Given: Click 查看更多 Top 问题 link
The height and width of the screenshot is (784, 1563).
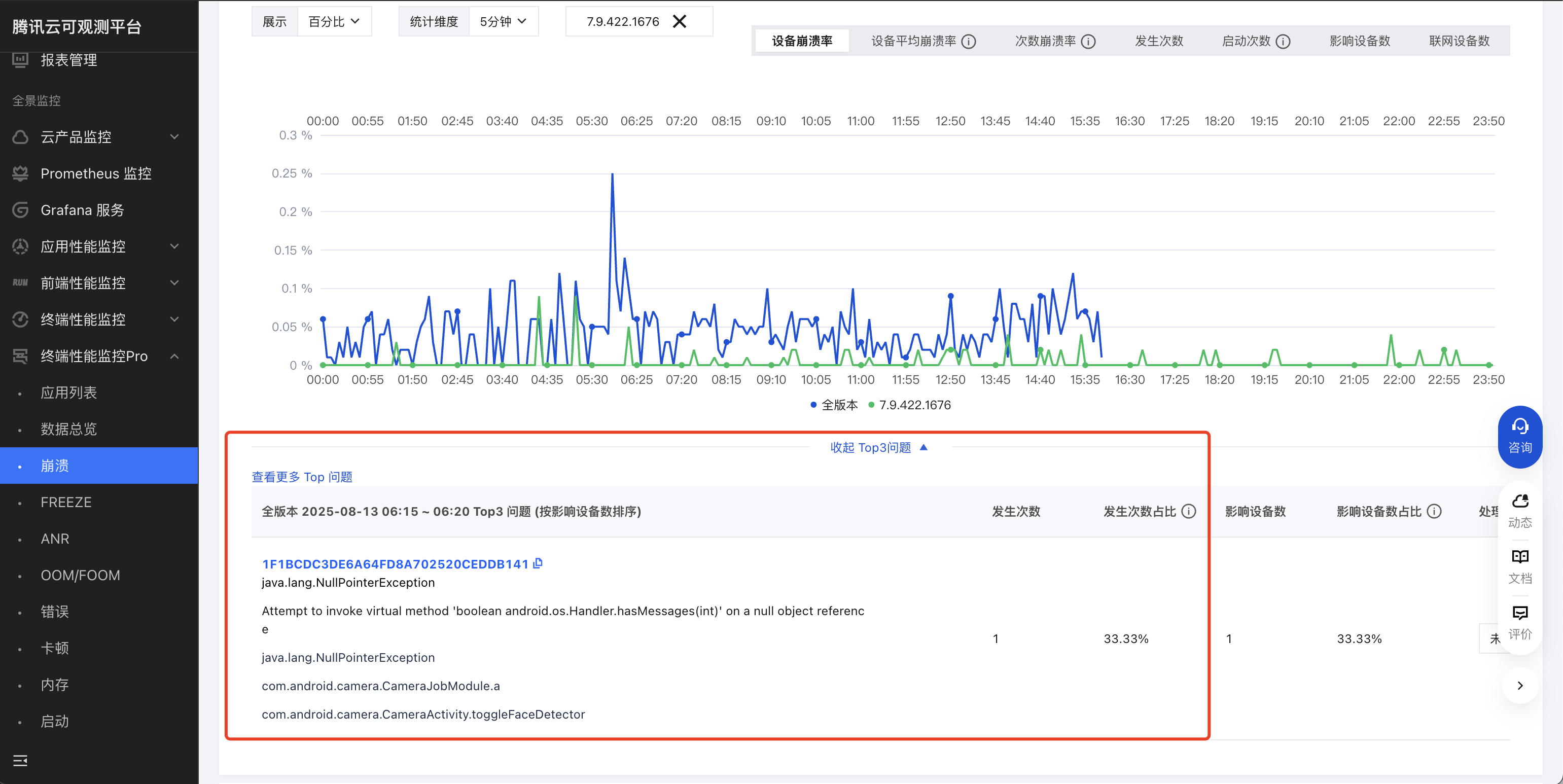Looking at the screenshot, I should [x=302, y=476].
